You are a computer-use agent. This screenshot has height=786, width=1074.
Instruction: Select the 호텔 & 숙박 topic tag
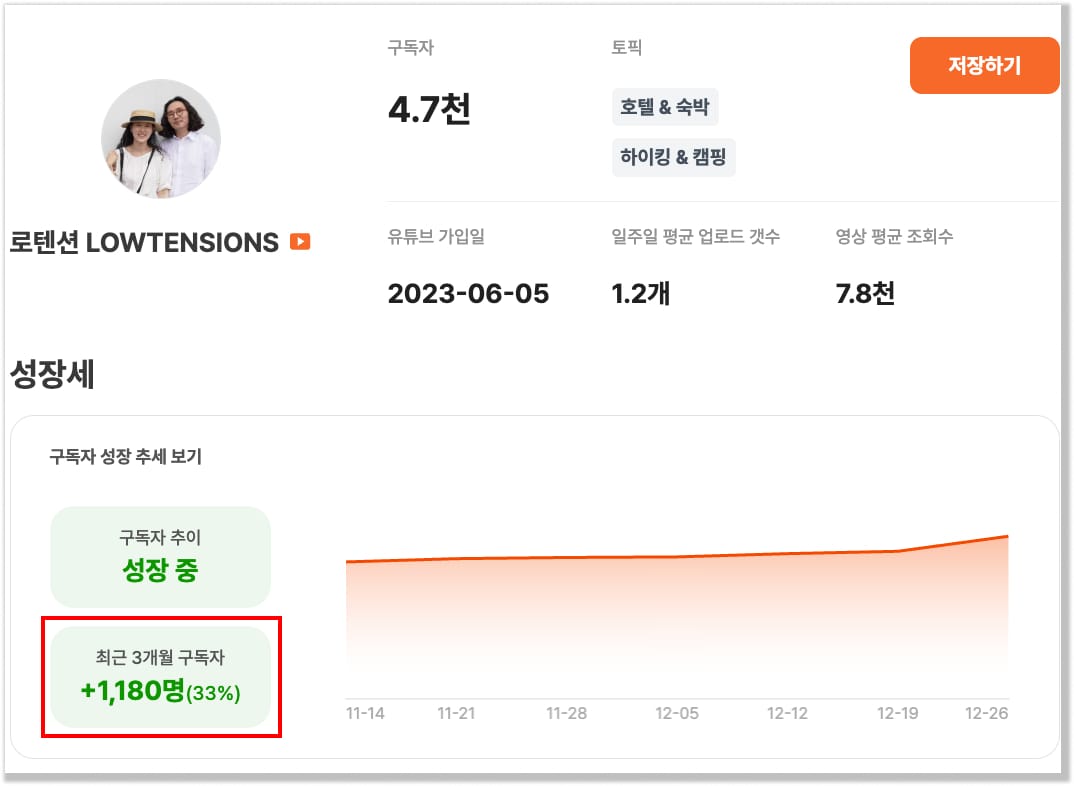click(x=664, y=107)
